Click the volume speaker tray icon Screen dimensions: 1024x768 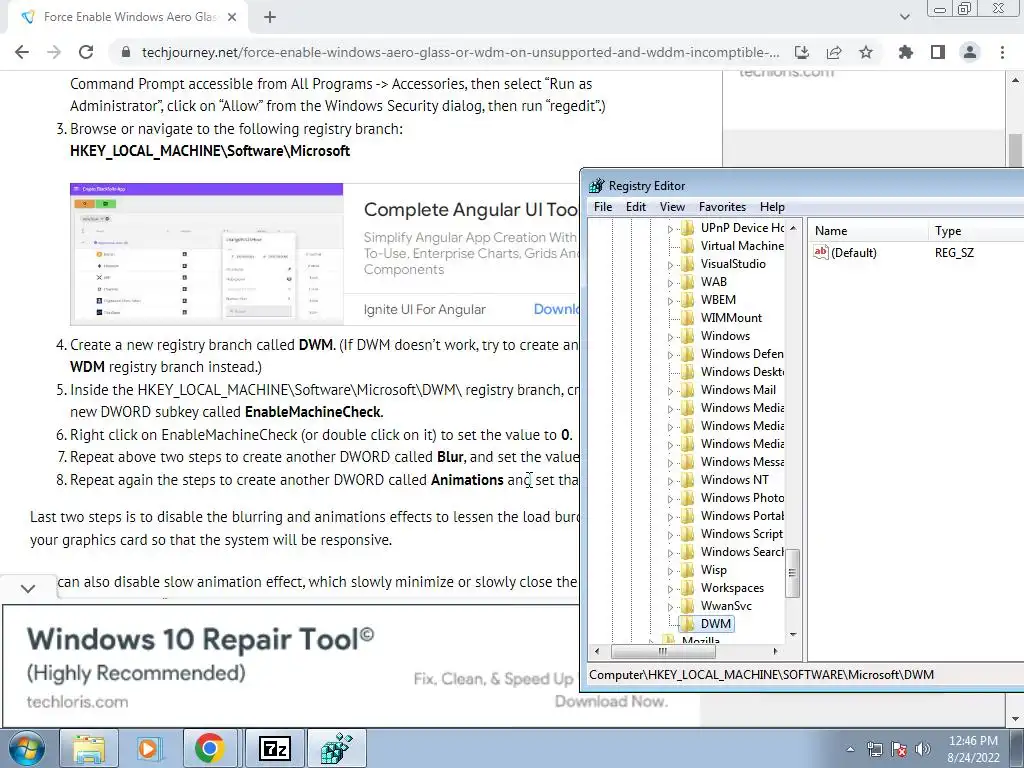[x=923, y=749]
